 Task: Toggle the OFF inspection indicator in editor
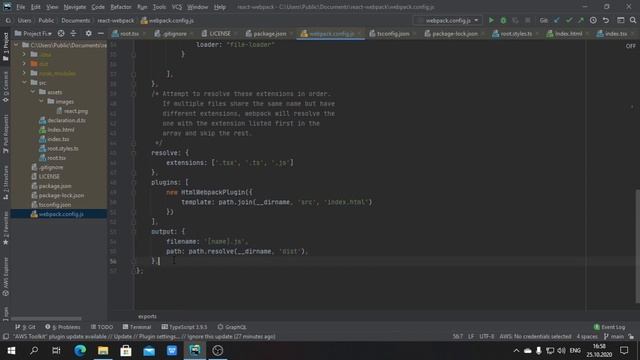click(630, 46)
